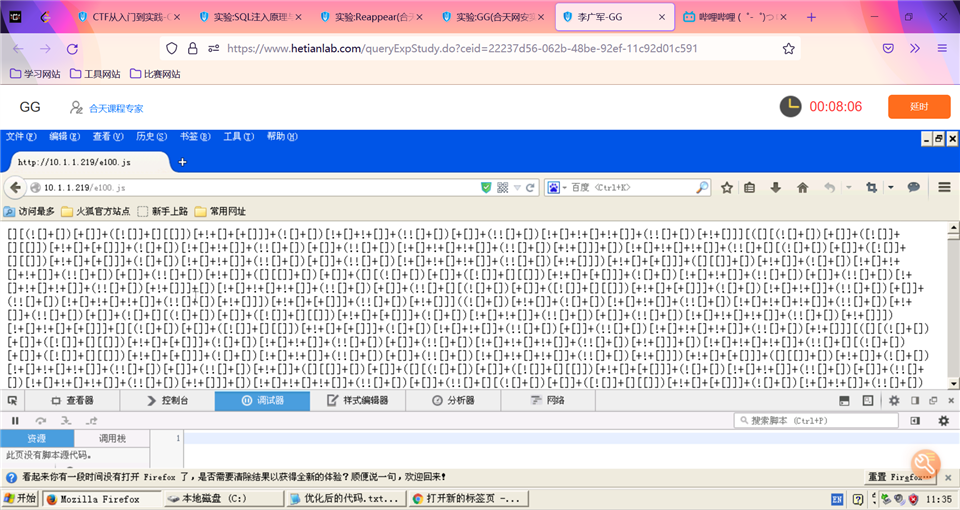Reload the e100.js page in inner Firefox
960x510 pixels.
pyautogui.click(x=530, y=187)
